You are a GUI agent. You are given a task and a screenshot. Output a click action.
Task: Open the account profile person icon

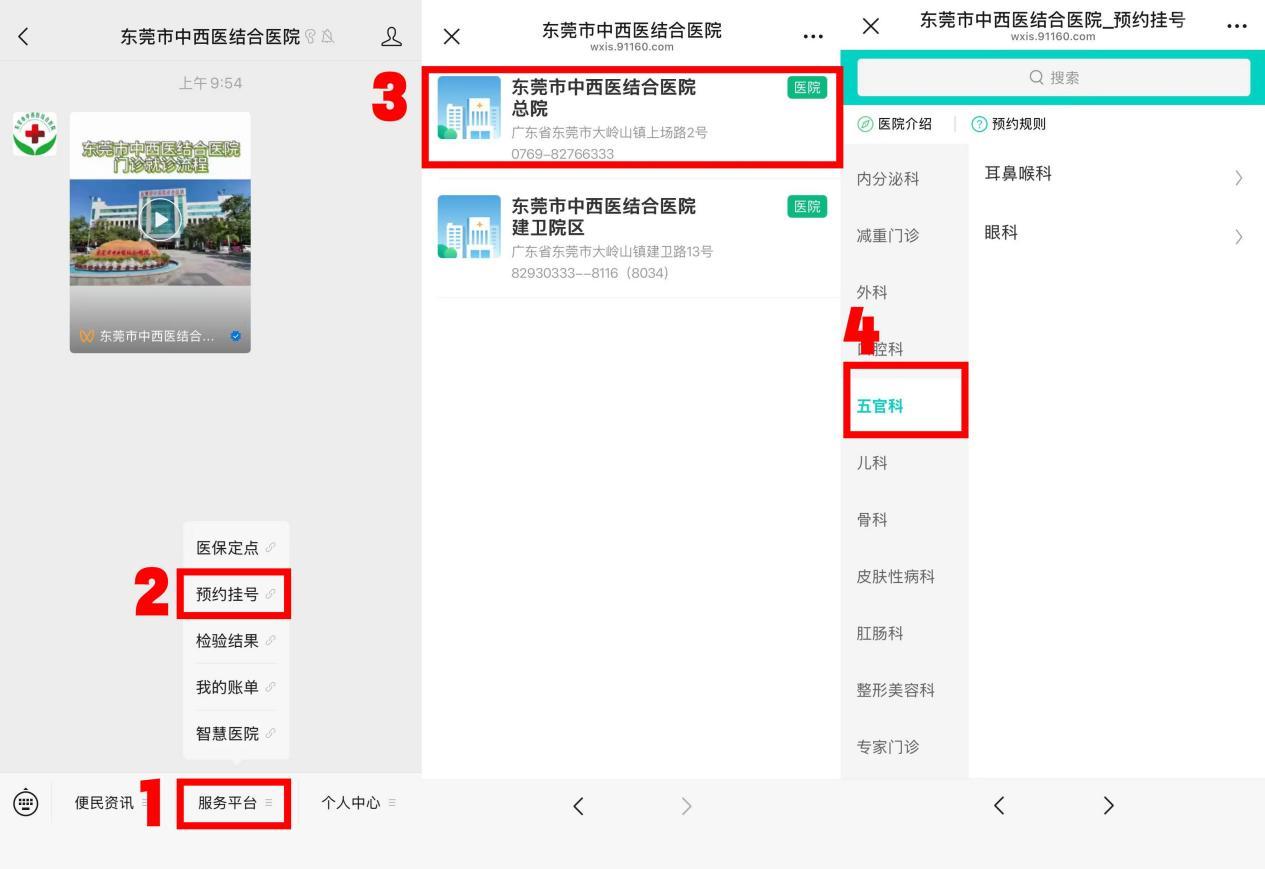click(391, 37)
